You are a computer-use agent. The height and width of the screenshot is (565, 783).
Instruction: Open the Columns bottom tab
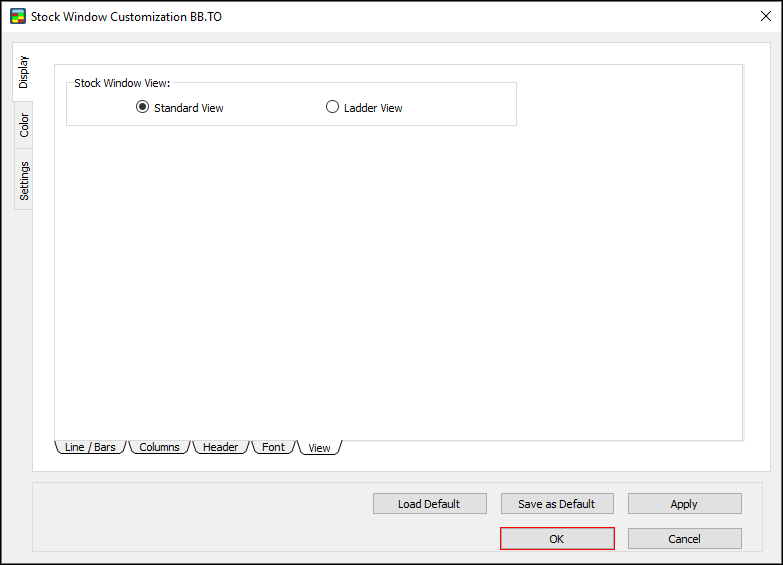tap(159, 447)
